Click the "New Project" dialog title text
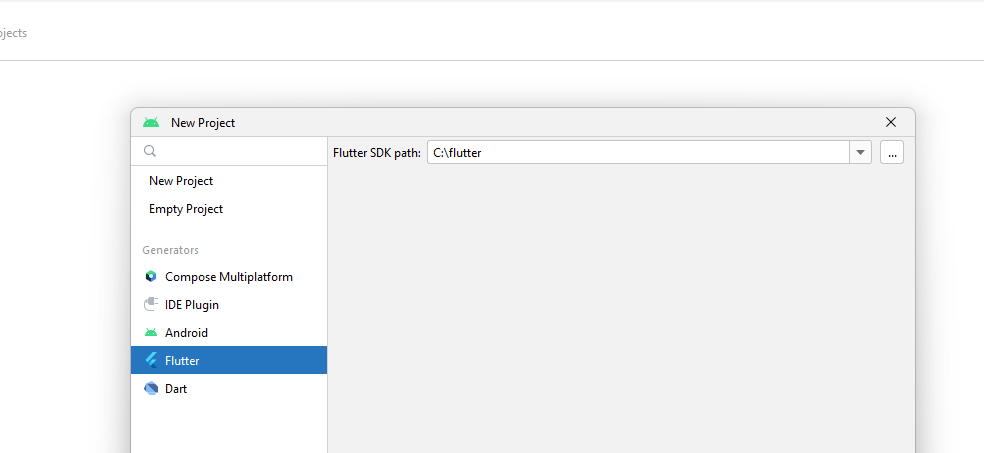The height and width of the screenshot is (453, 984). coord(203,123)
